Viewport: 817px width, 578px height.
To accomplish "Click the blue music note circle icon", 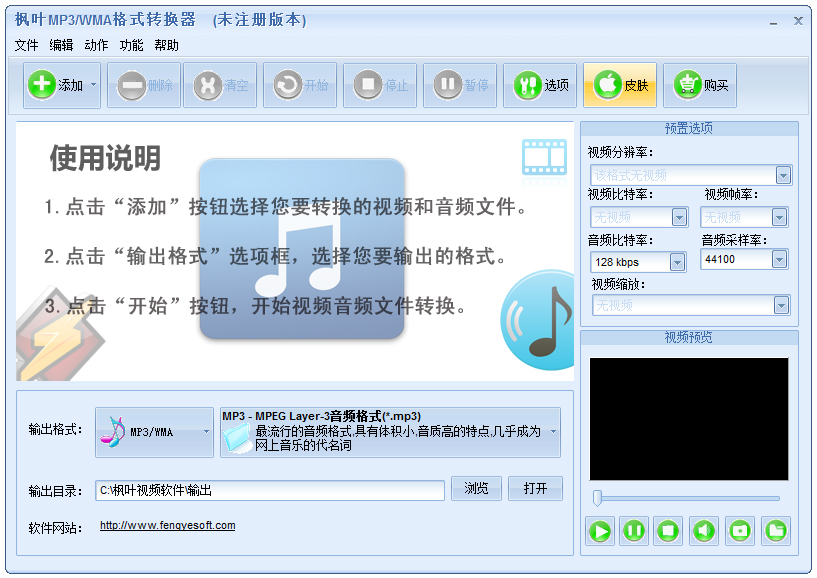I will (538, 320).
